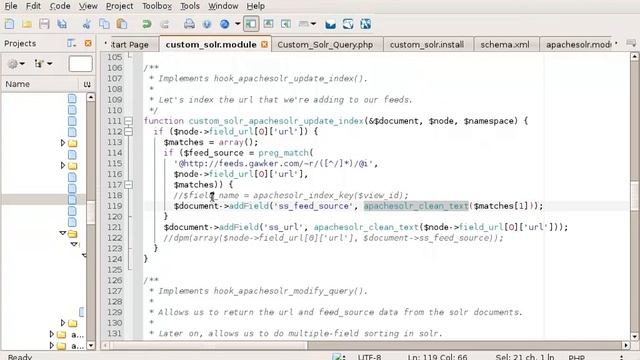The width and height of the screenshot is (640, 360).
Task: Cut selection with the scissors icon
Action: (87, 24)
